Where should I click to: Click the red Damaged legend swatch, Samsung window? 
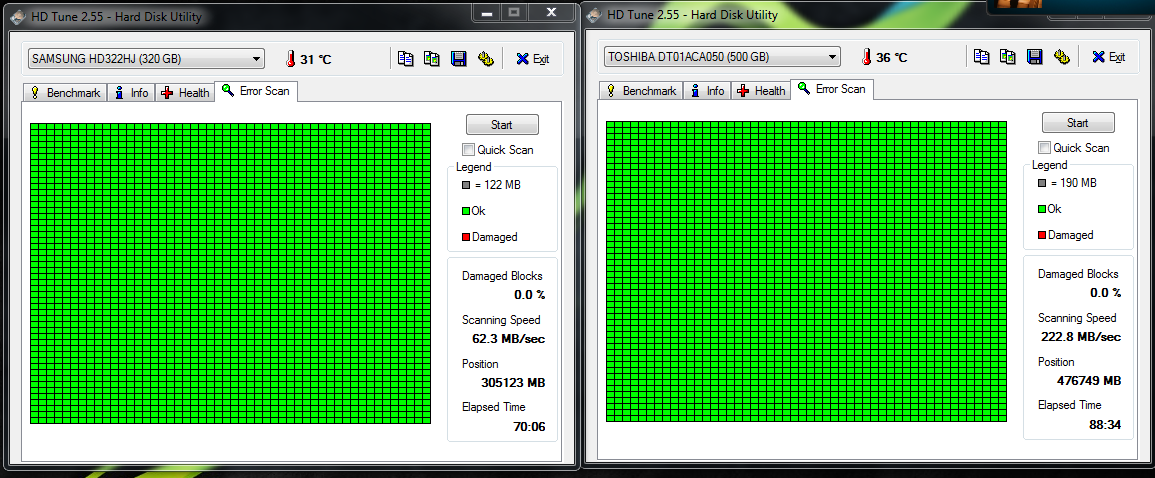(x=466, y=237)
